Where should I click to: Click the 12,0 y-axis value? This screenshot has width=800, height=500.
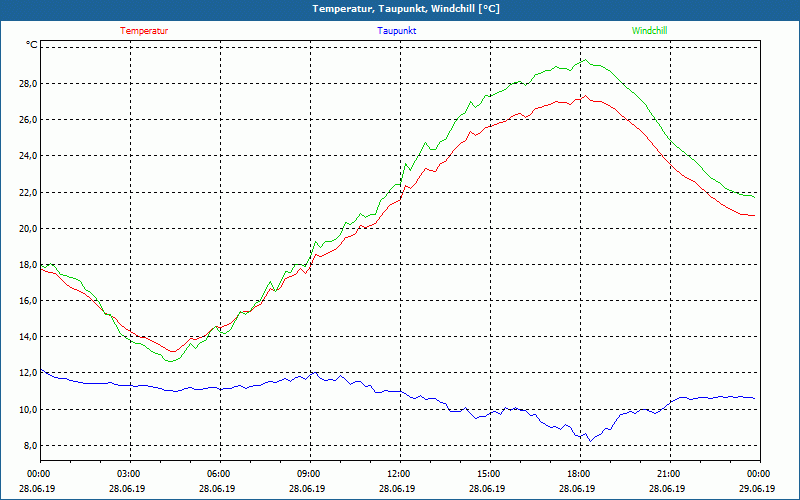coord(28,373)
